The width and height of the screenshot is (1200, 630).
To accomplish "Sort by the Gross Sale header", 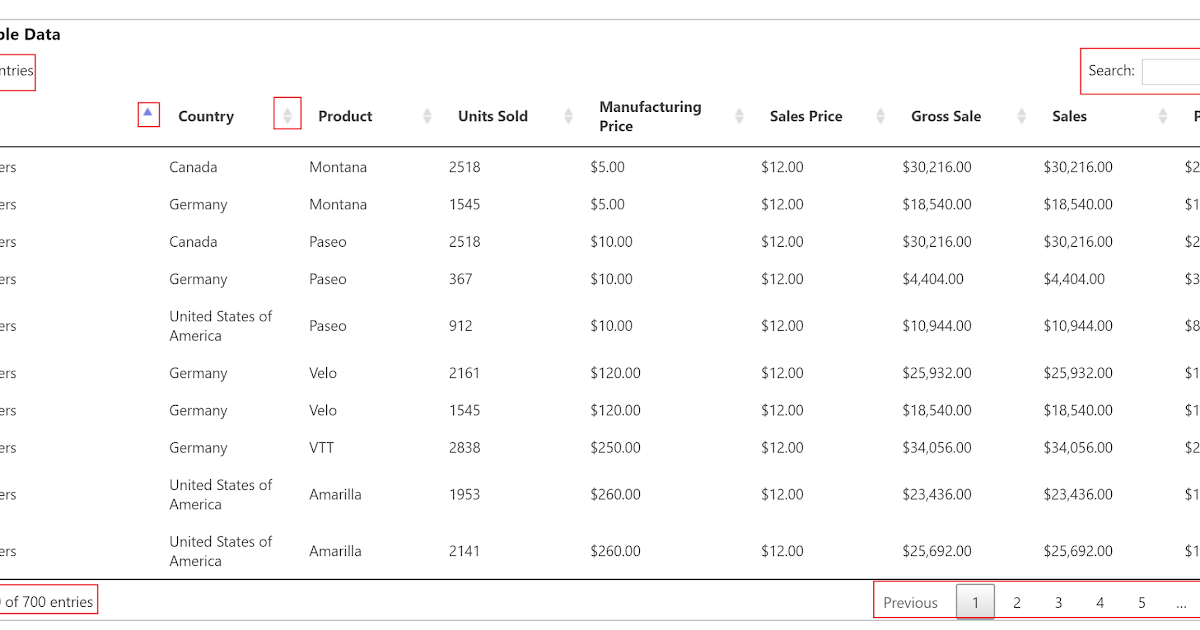I will pos(946,116).
